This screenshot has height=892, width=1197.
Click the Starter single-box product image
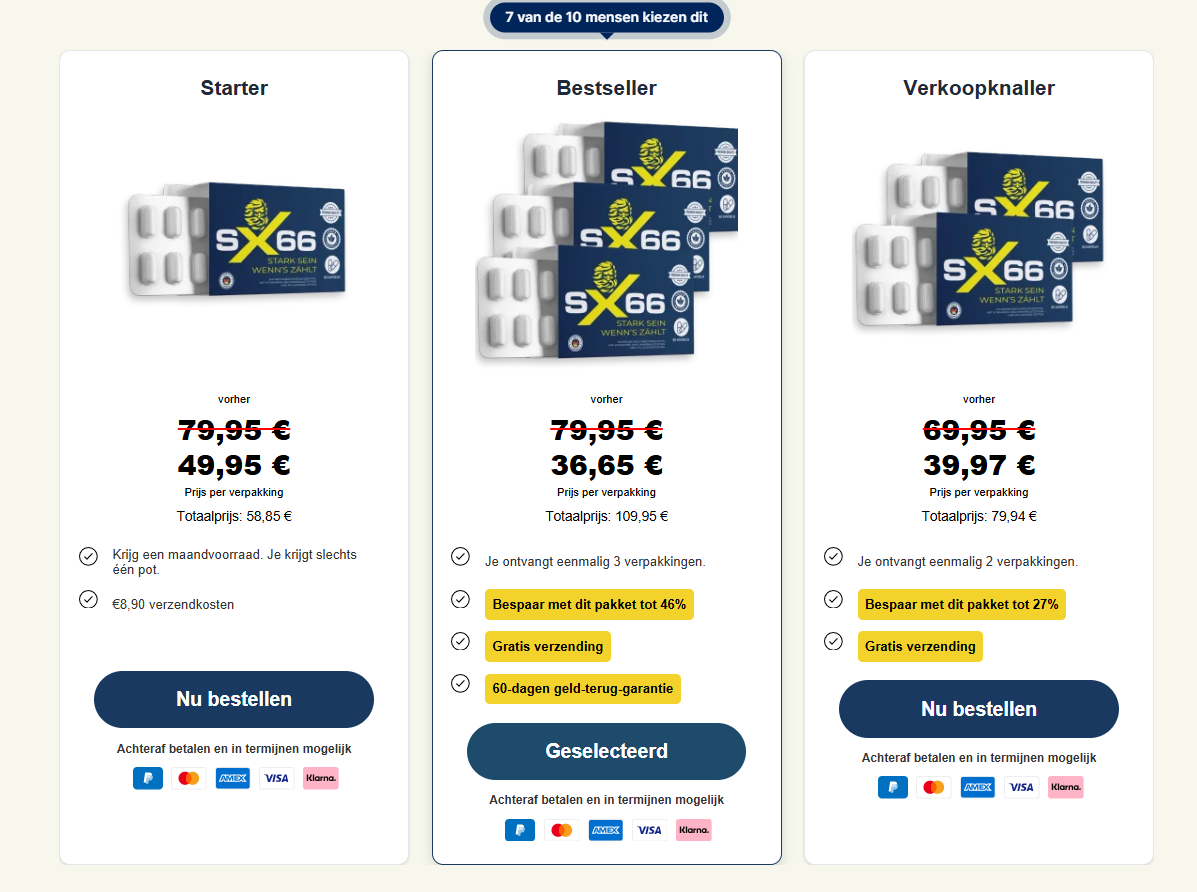click(236, 240)
